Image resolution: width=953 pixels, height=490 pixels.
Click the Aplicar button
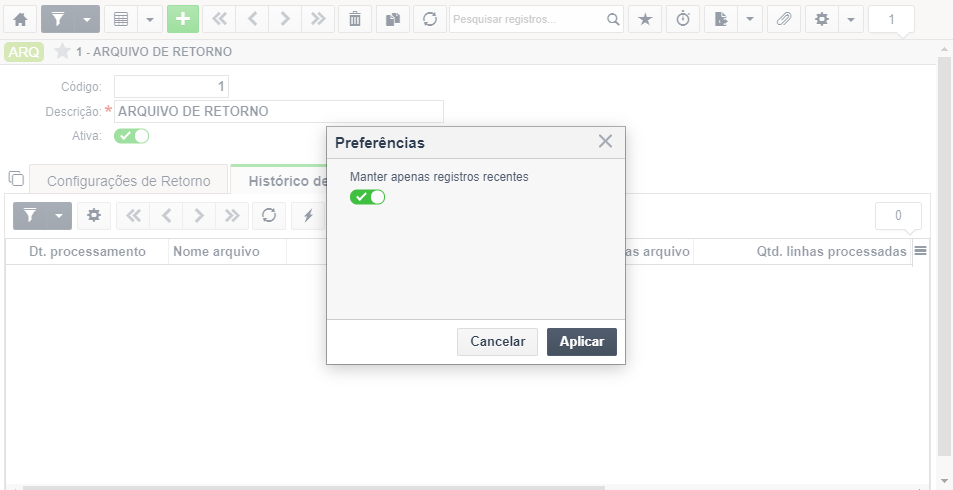coord(582,342)
